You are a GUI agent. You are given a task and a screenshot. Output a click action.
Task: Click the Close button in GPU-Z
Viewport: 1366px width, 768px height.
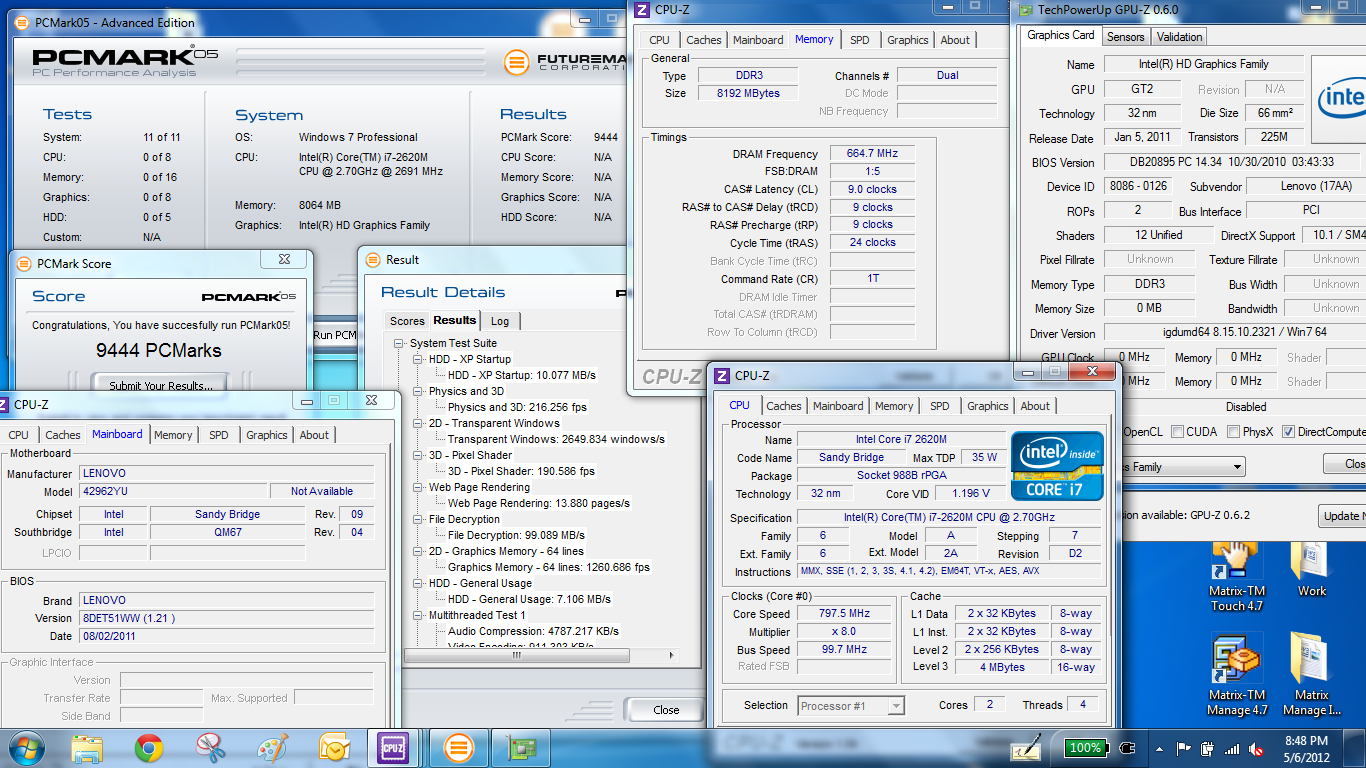point(1346,464)
